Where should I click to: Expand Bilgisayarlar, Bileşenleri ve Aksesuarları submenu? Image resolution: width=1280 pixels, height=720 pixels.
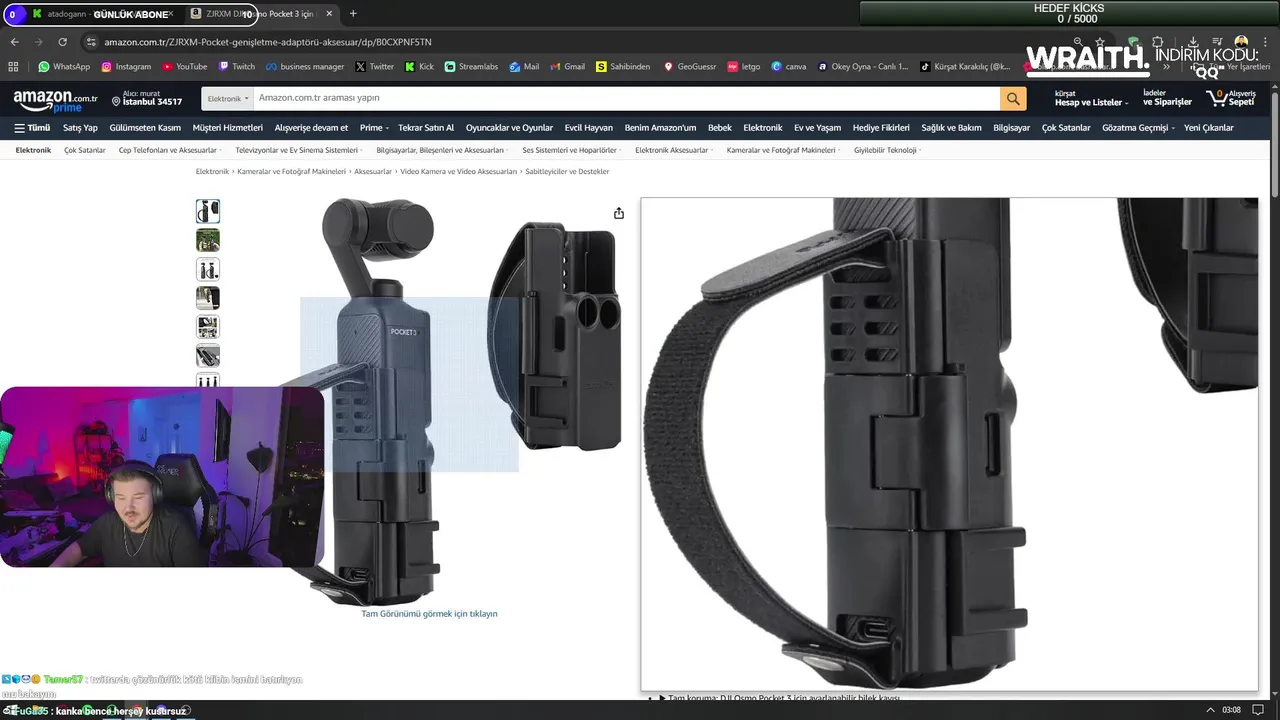442,150
